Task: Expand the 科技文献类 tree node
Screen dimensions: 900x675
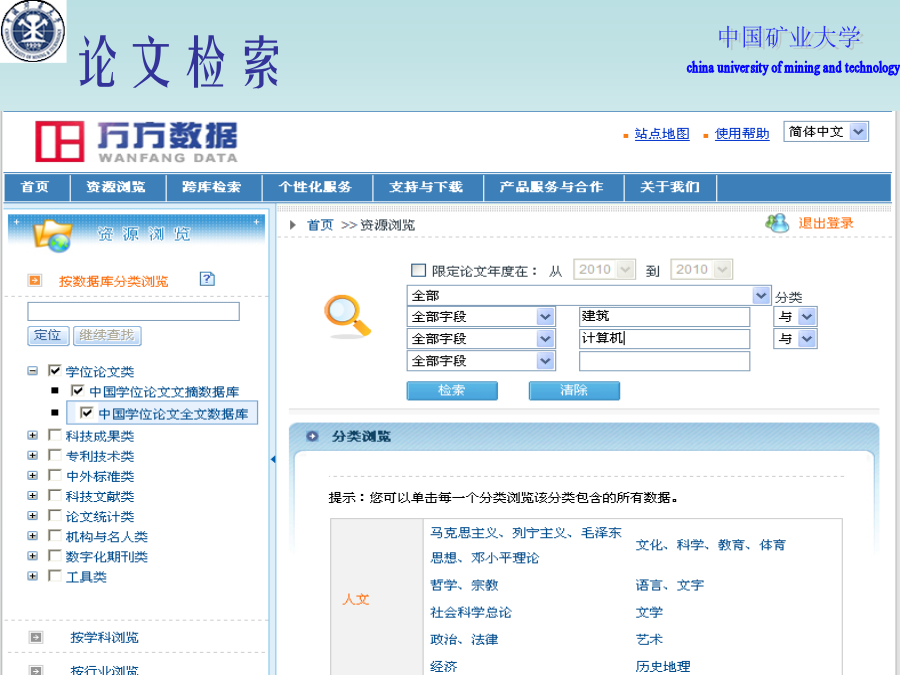Action: 33,496
